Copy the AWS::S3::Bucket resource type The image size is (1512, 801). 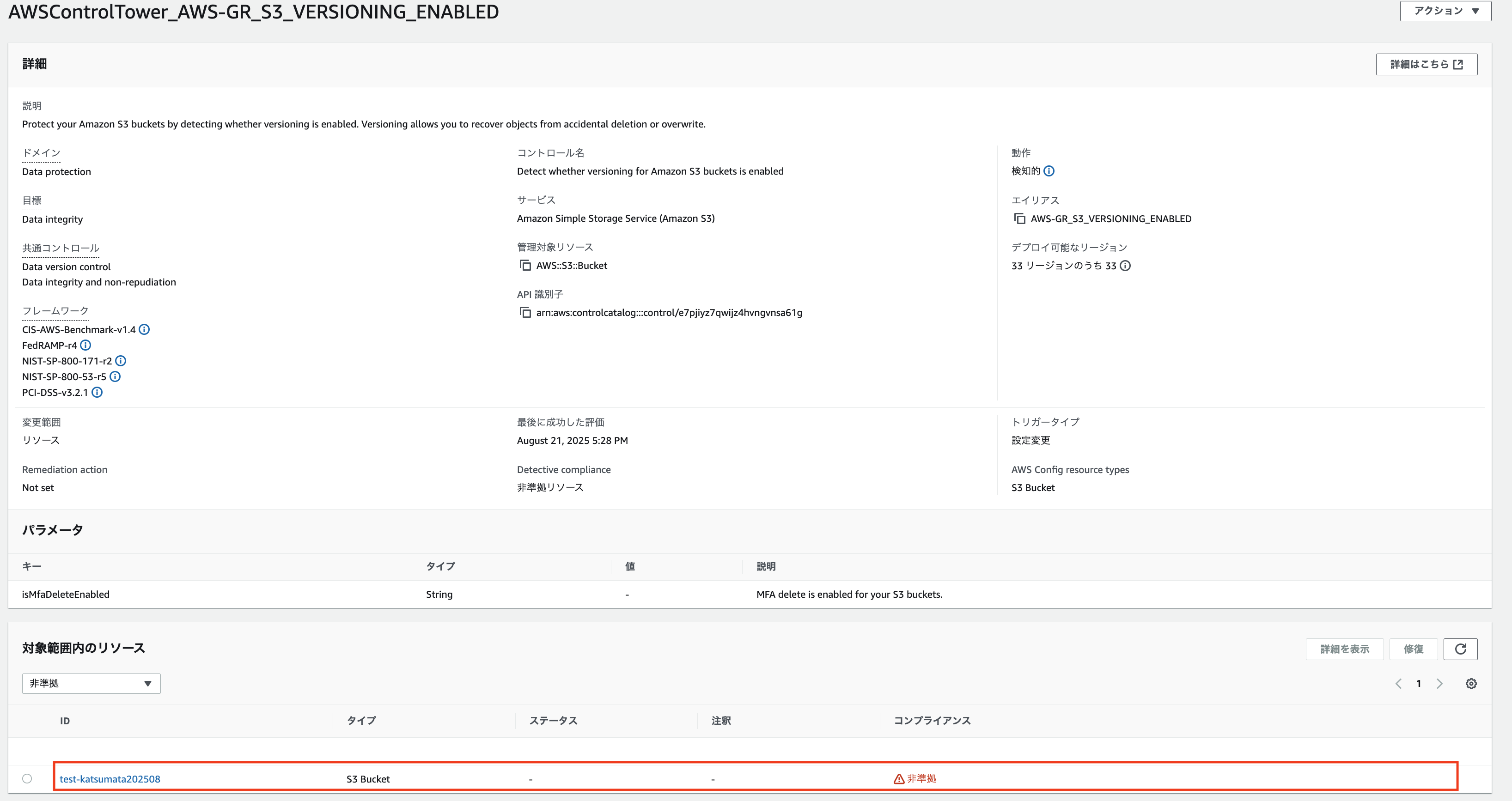525,265
